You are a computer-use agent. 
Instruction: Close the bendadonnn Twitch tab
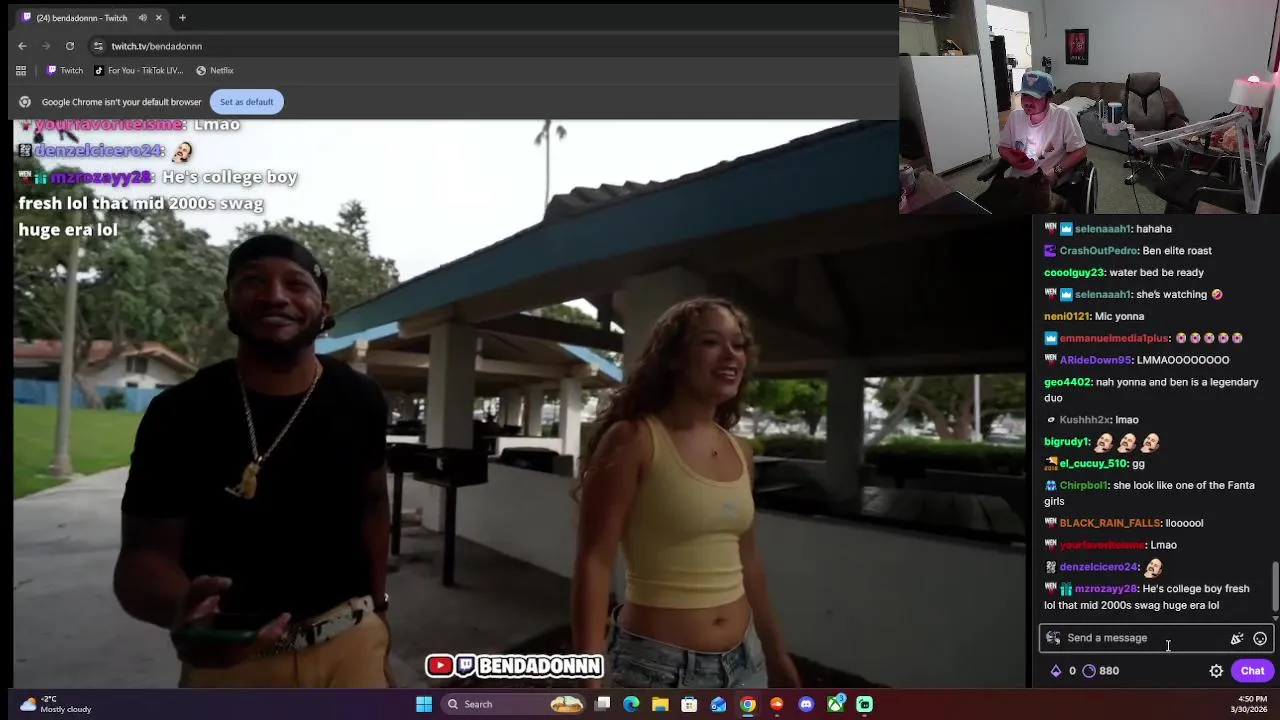click(x=158, y=18)
